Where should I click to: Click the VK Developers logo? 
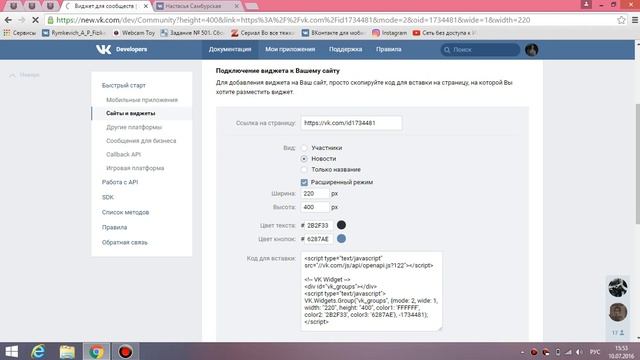(x=121, y=49)
